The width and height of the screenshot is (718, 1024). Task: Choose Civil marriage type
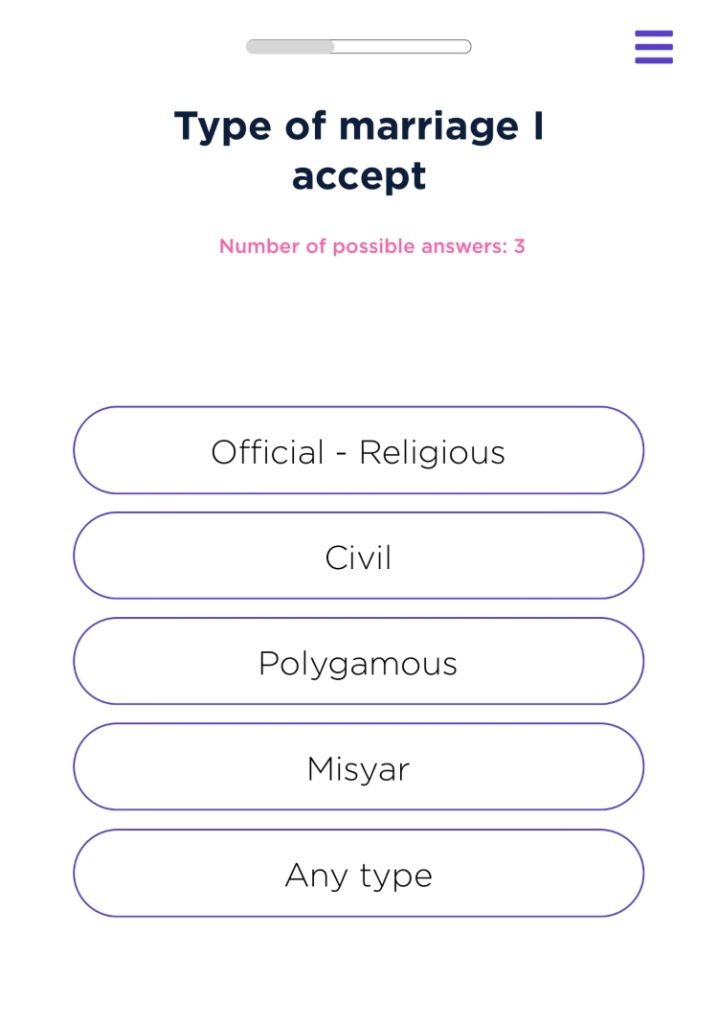click(358, 557)
